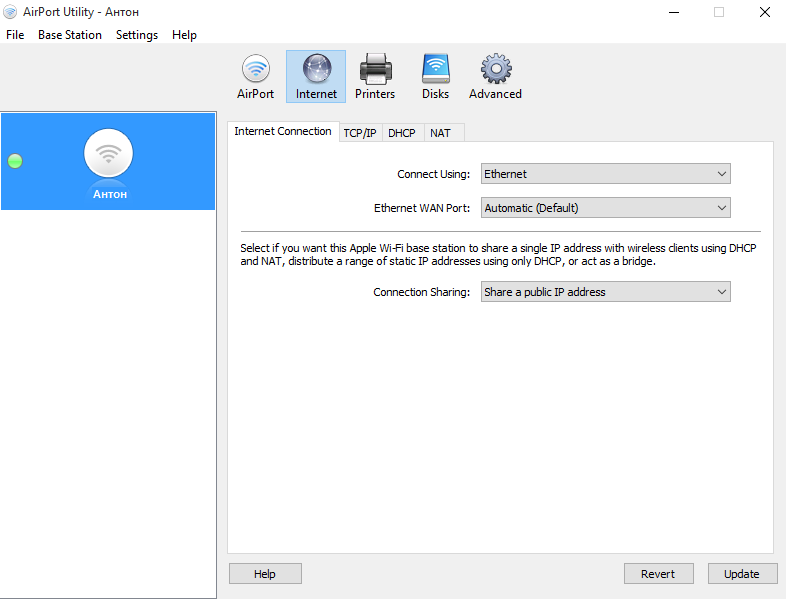Expand the Connect Using dropdown
Image resolution: width=786 pixels, height=599 pixels.
pyautogui.click(x=605, y=174)
